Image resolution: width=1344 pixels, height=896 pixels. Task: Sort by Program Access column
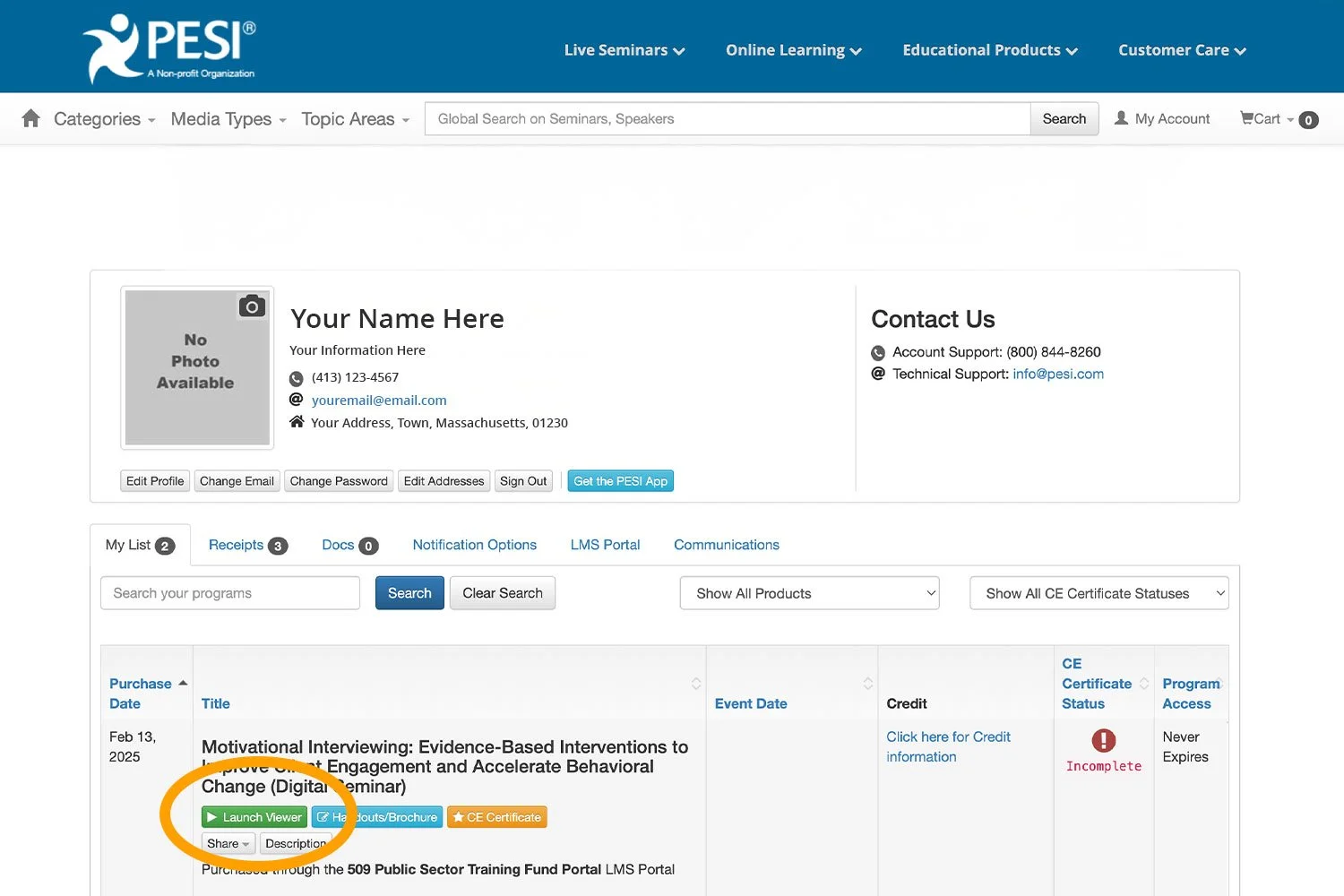1193,694
